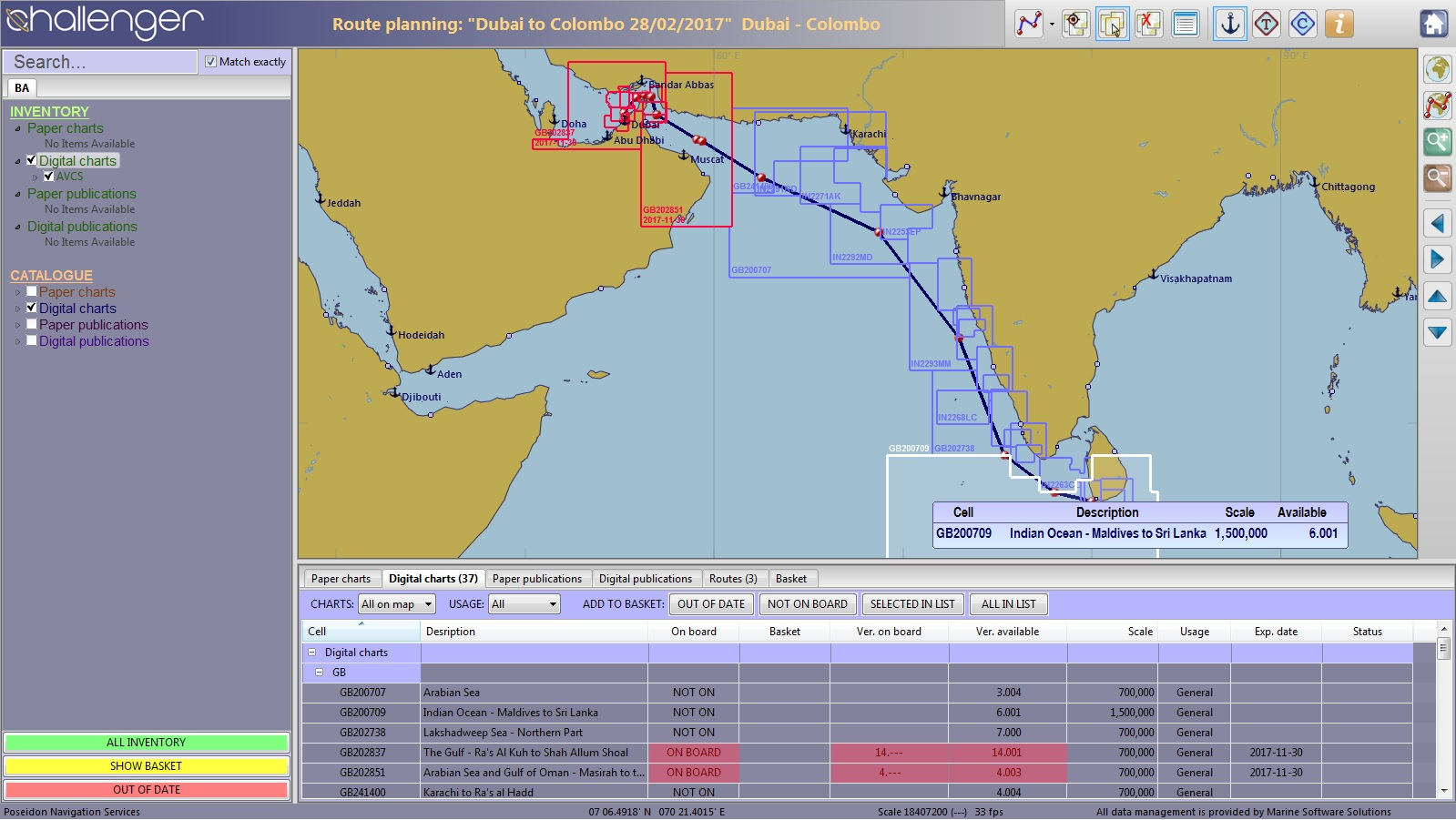Click the deselect charts red X icon
The height and width of the screenshot is (820, 1456).
point(1149,24)
